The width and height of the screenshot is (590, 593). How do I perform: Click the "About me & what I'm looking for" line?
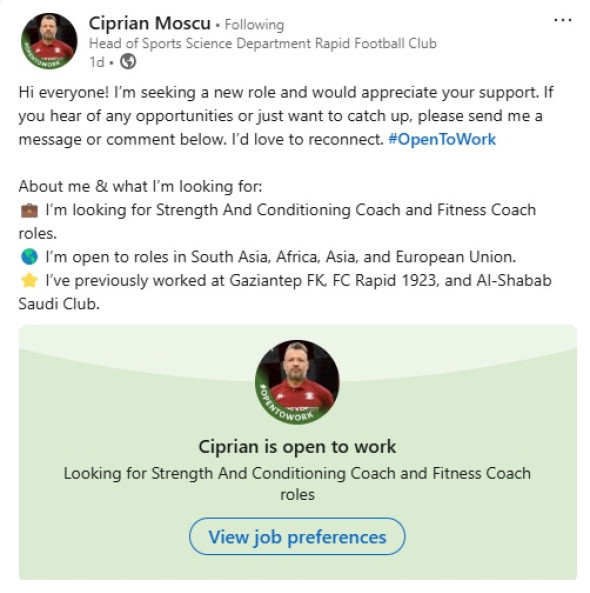pos(140,186)
